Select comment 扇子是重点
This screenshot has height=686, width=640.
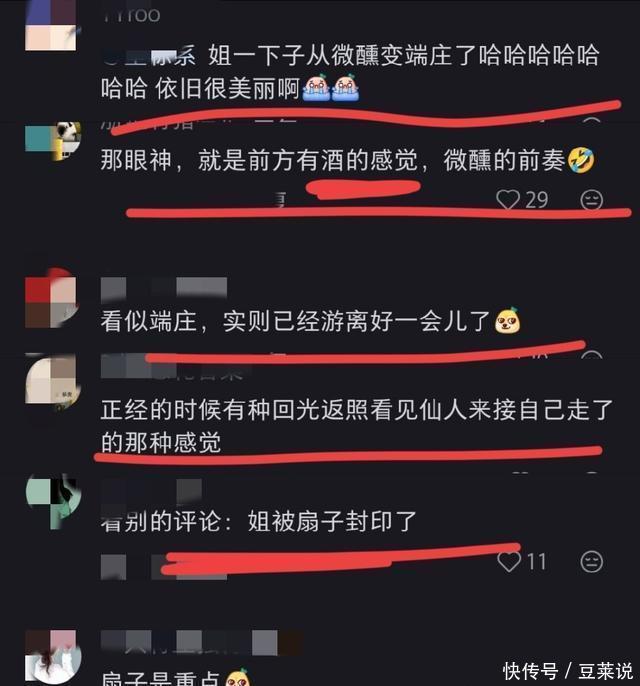click(175, 677)
